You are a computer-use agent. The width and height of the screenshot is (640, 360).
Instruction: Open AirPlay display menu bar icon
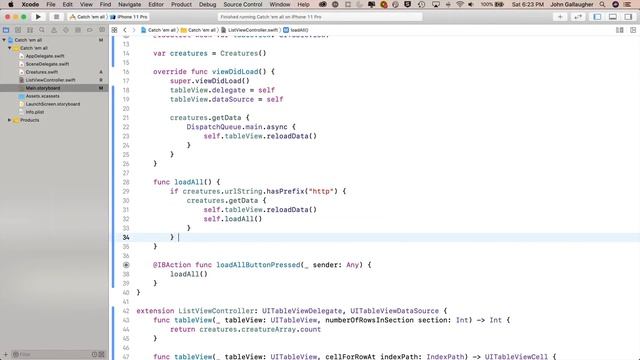point(436,4)
